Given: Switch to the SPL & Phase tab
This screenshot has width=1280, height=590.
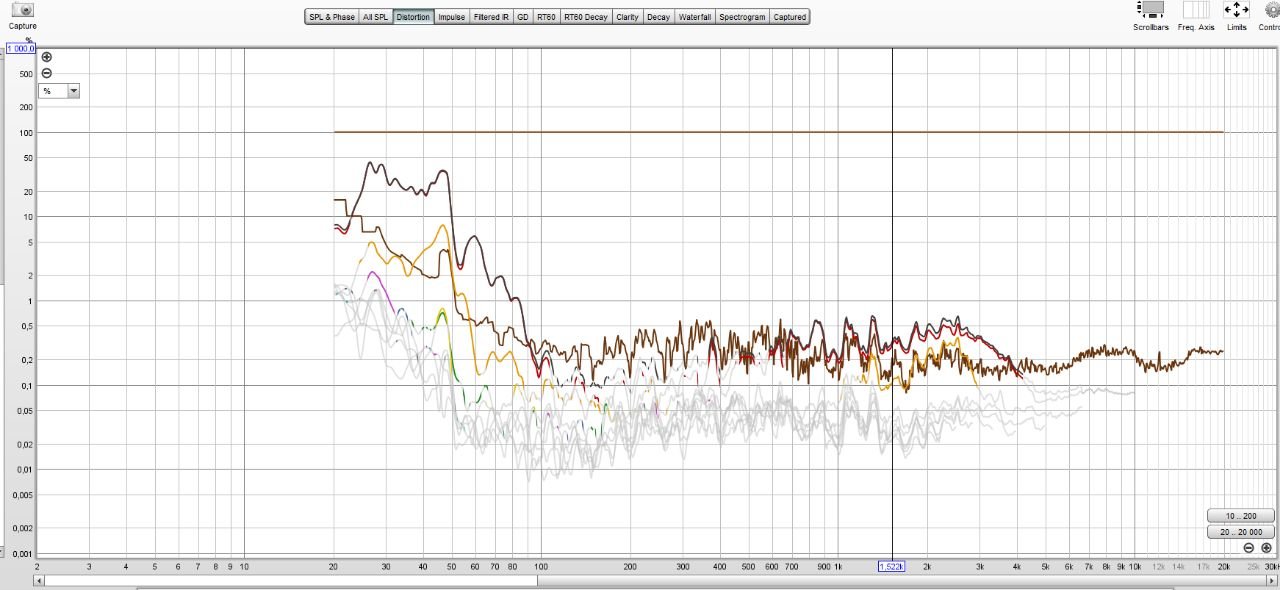Looking at the screenshot, I should tap(331, 17).
